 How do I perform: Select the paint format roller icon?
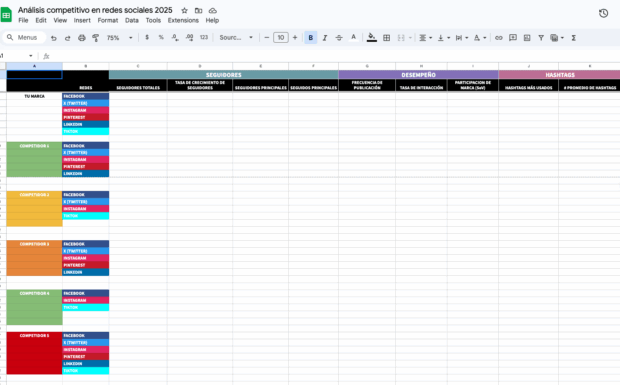point(96,38)
